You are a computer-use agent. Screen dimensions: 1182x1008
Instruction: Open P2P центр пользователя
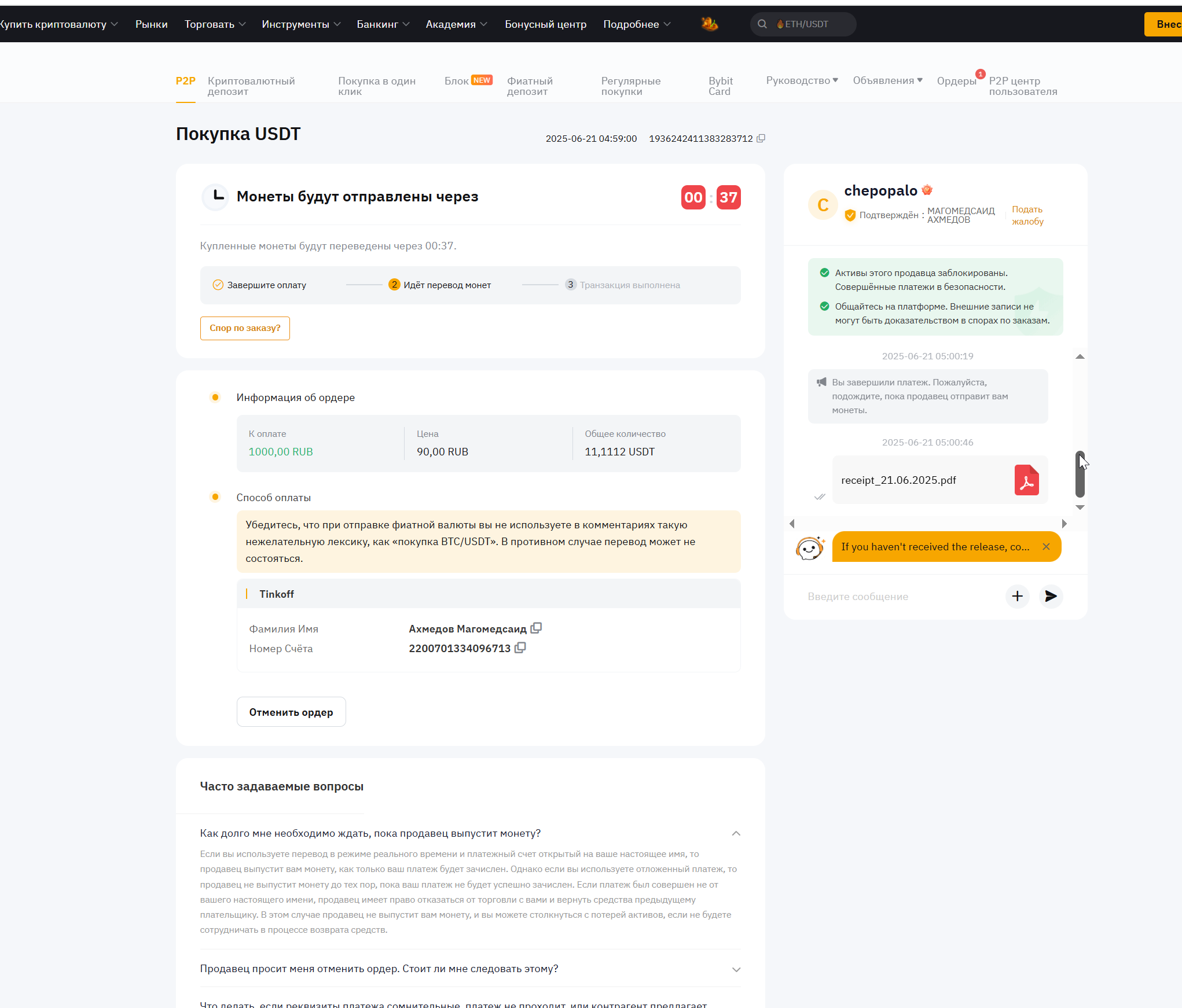click(1023, 86)
